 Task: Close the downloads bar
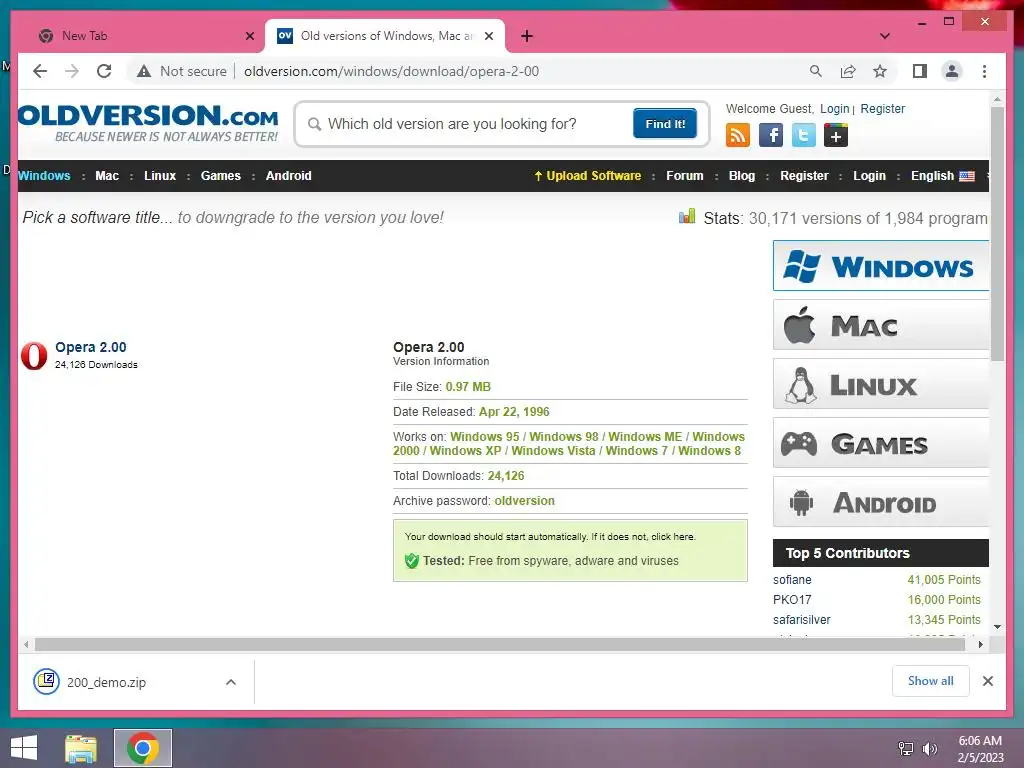click(987, 681)
